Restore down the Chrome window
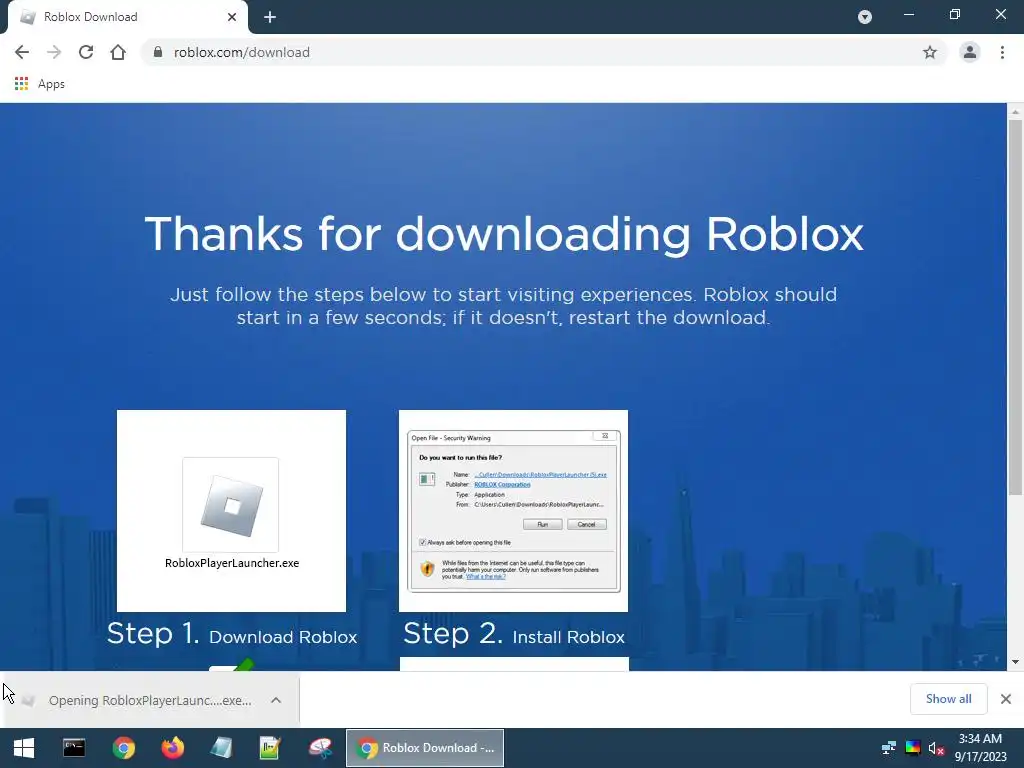 pos(955,14)
